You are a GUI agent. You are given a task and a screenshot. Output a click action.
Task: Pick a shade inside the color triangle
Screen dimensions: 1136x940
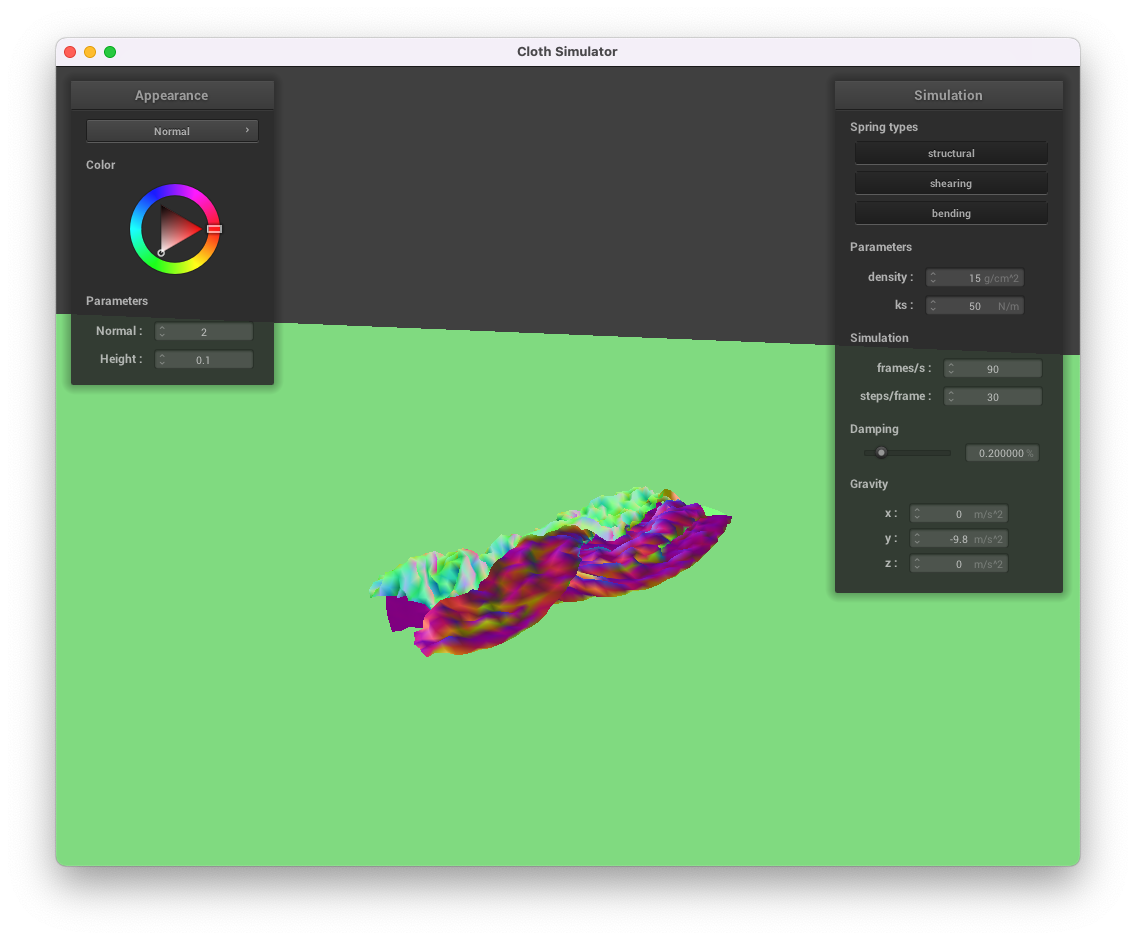point(175,230)
